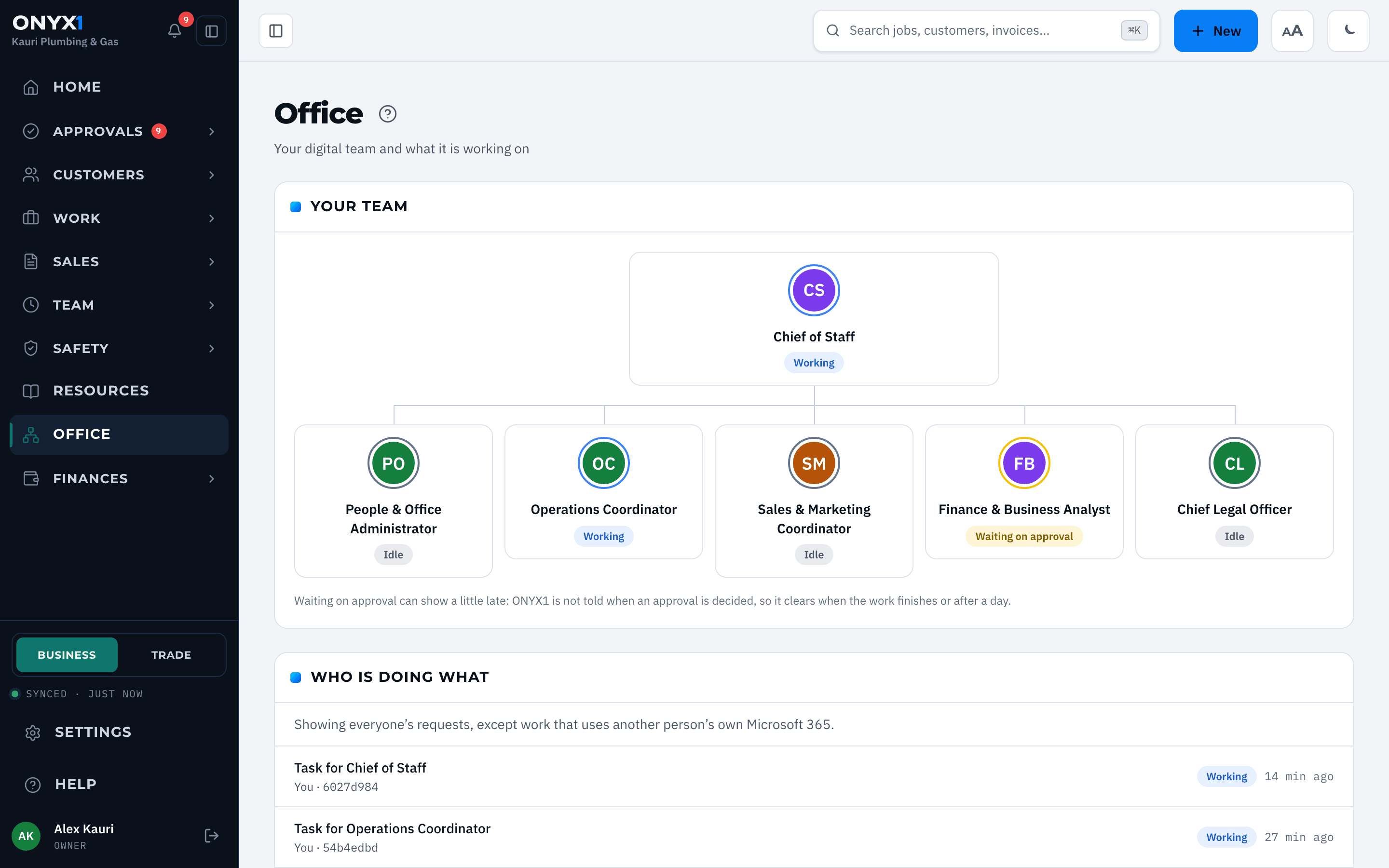The width and height of the screenshot is (1389, 868).
Task: Select the OC Operations Coordinator avatar
Action: coord(604,463)
